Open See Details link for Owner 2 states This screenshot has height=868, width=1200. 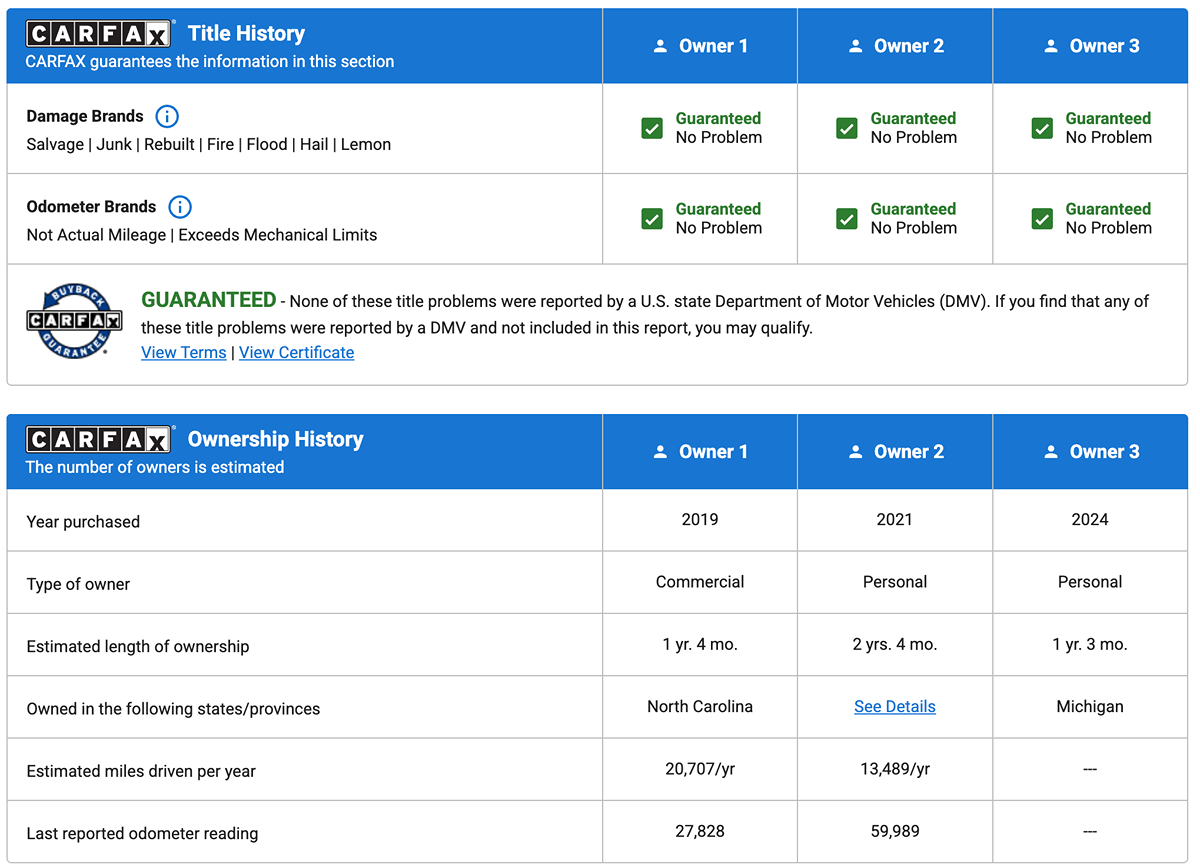click(x=895, y=706)
